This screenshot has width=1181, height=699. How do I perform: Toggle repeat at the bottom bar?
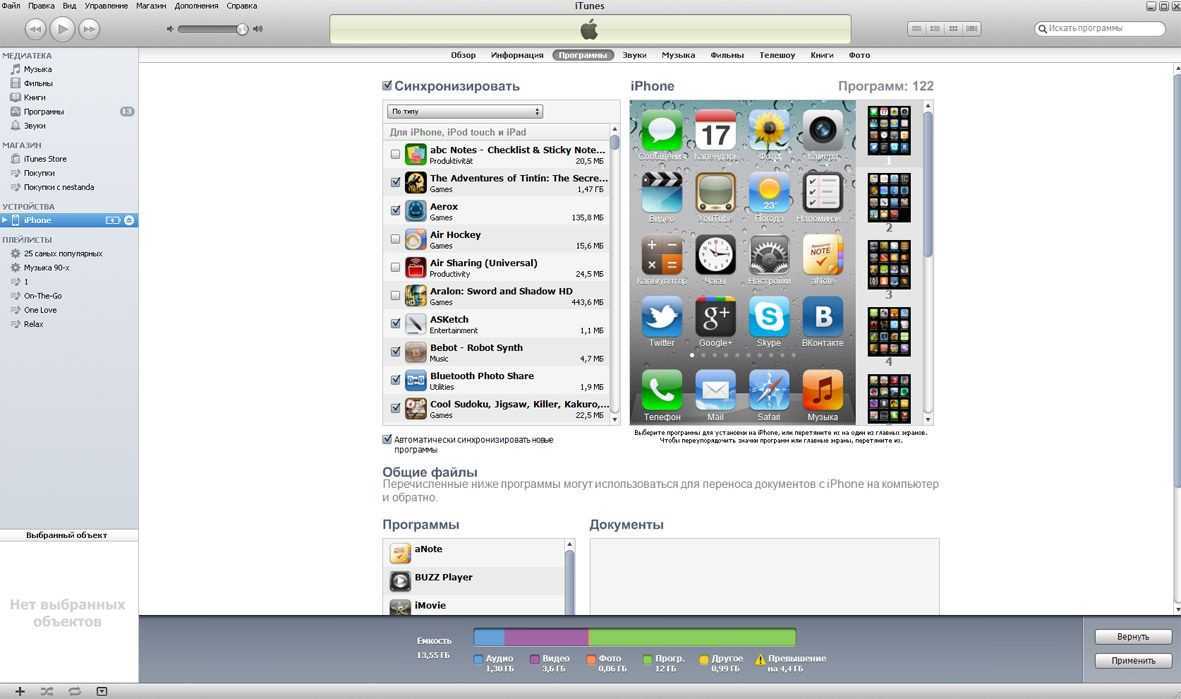pos(74,691)
